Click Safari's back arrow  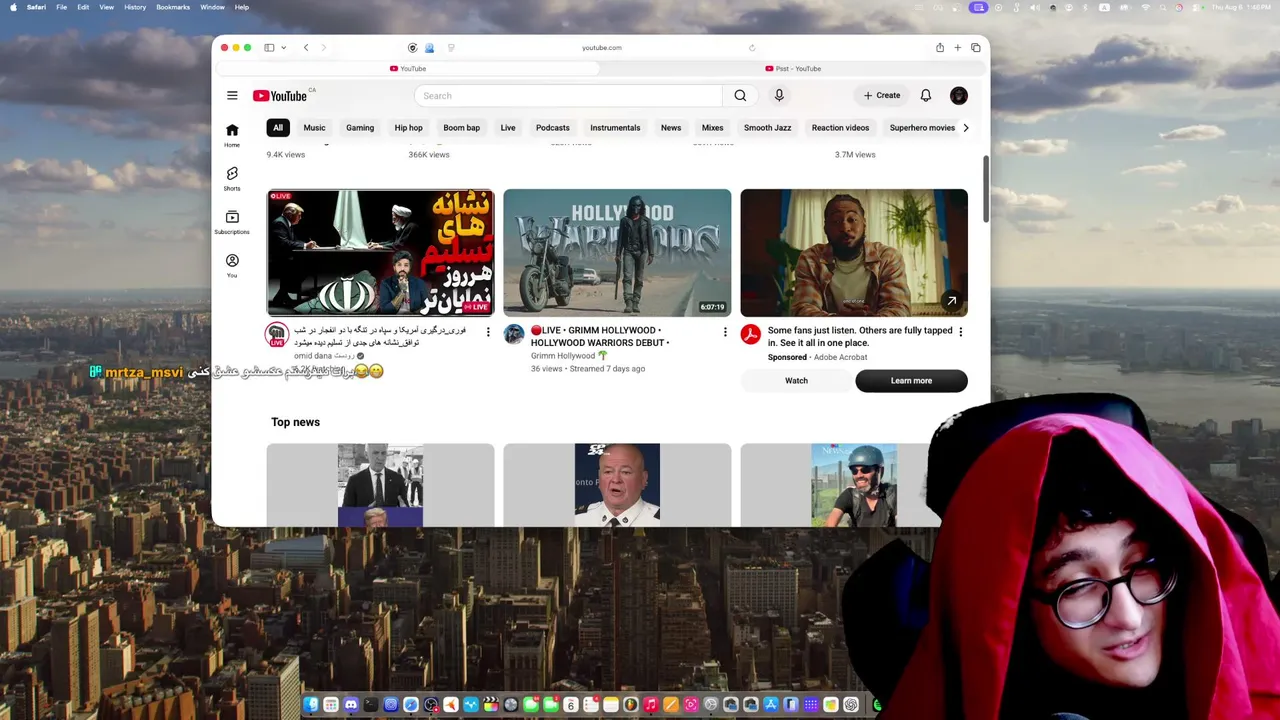(306, 48)
